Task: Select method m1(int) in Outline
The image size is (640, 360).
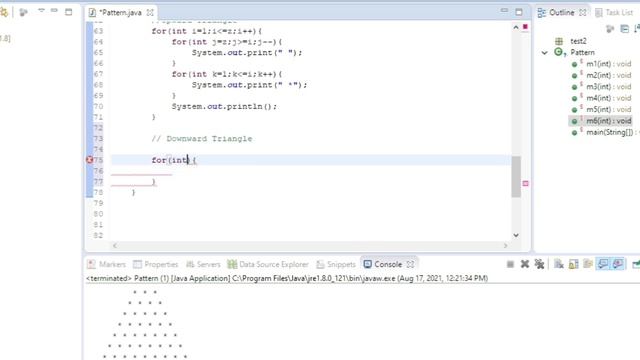Action: click(x=602, y=64)
